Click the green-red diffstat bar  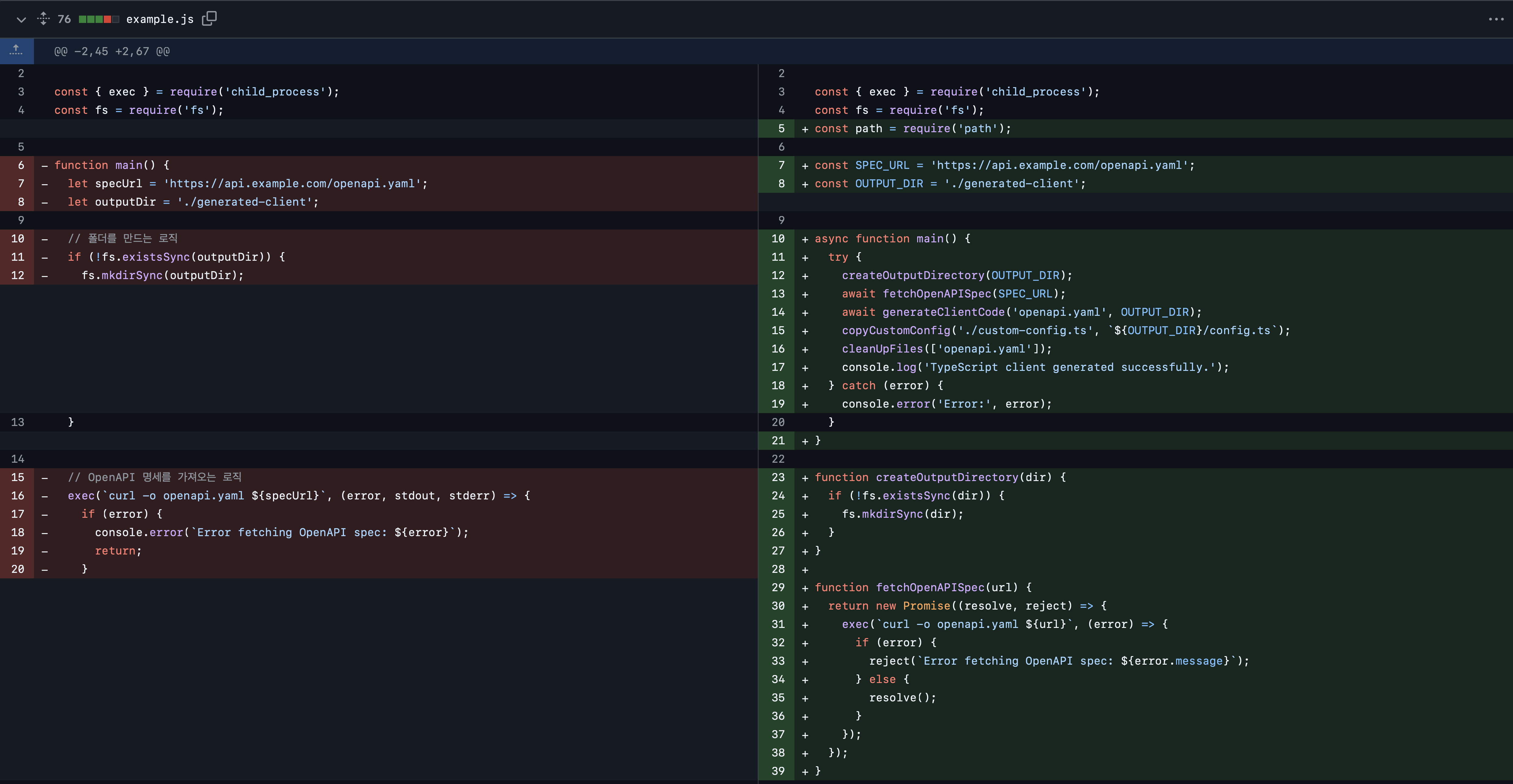click(x=99, y=19)
